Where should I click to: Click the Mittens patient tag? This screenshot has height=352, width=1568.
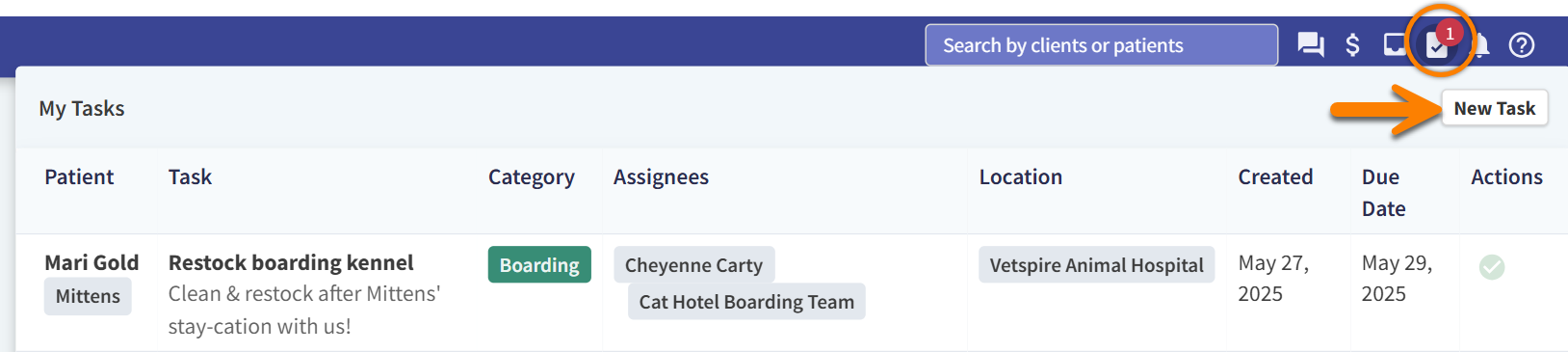click(88, 296)
